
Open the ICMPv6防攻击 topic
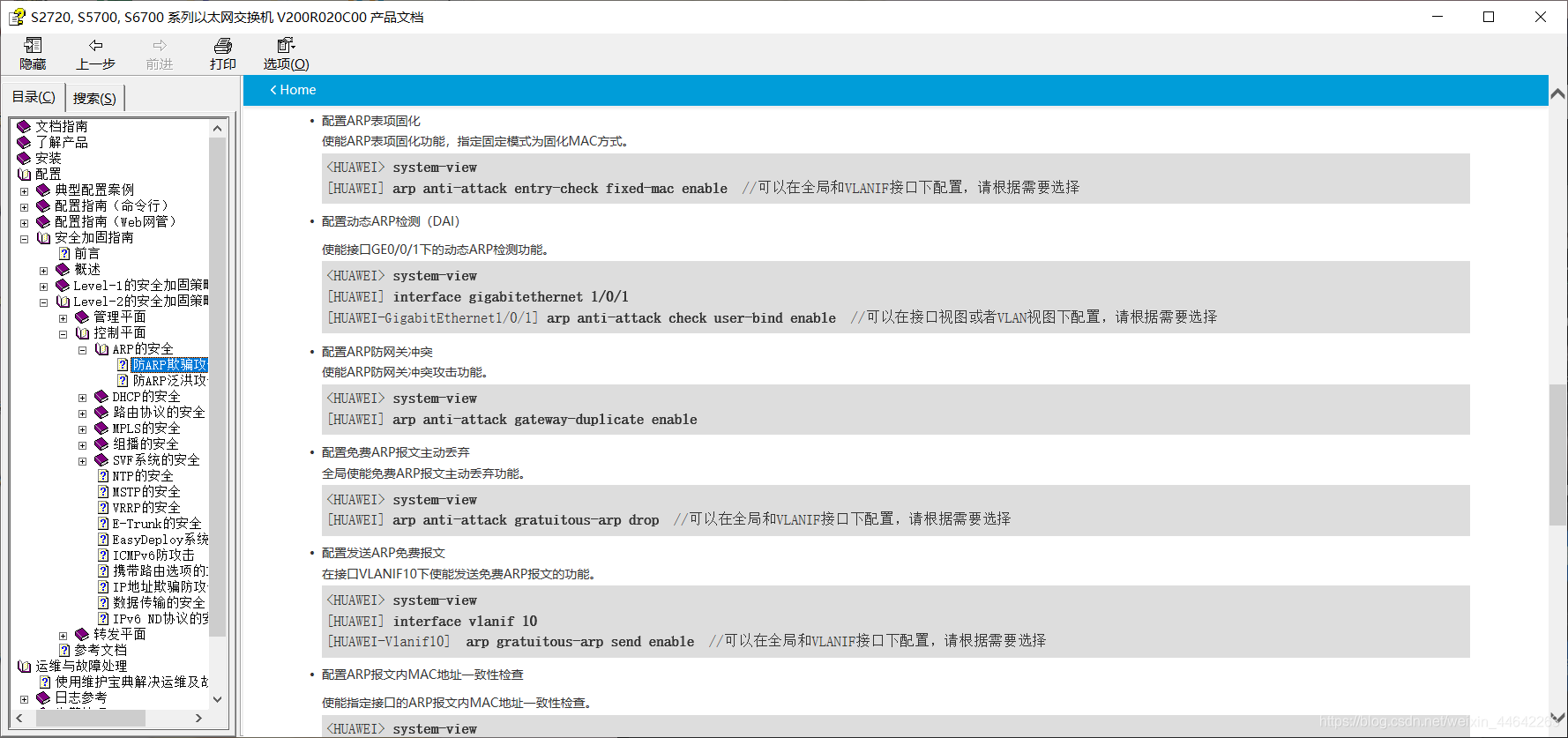coord(153,555)
